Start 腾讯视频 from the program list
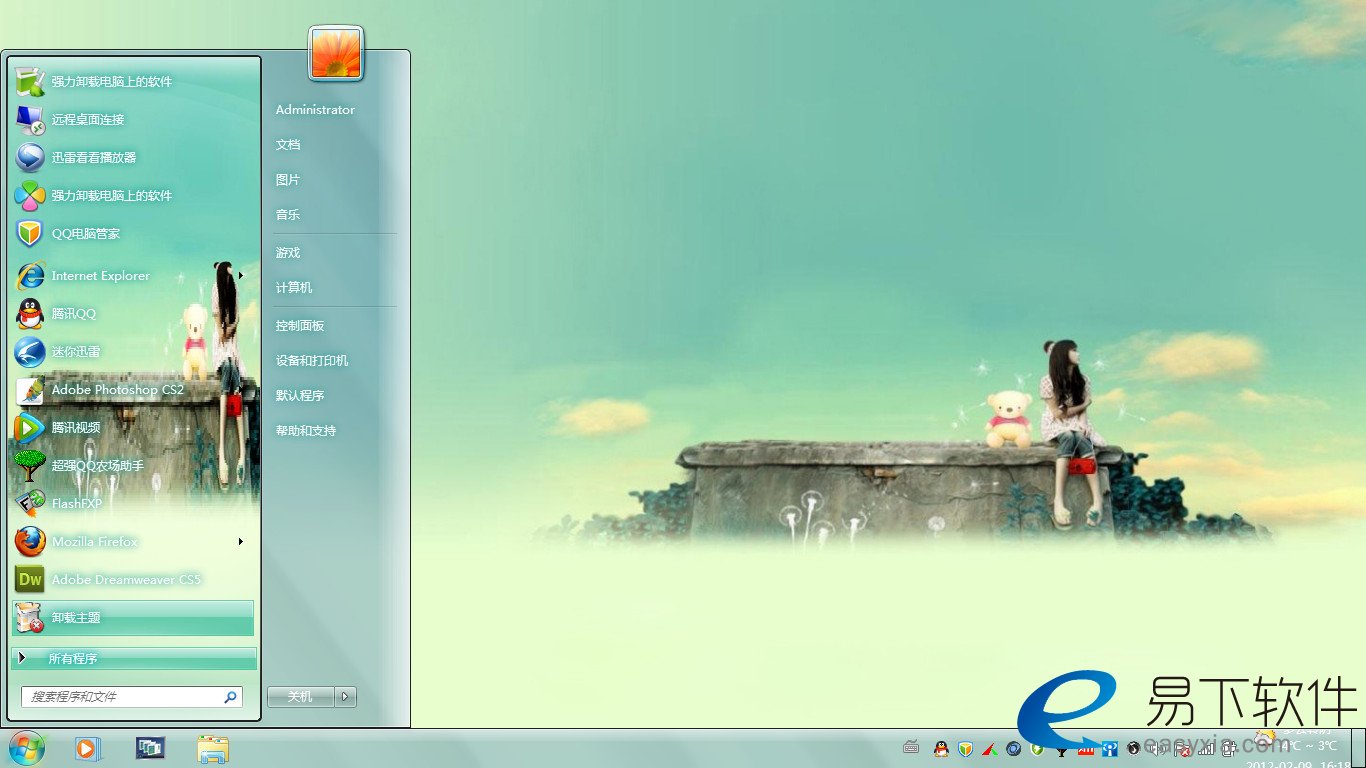Screen dimensions: 1366x768 pyautogui.click(x=75, y=428)
